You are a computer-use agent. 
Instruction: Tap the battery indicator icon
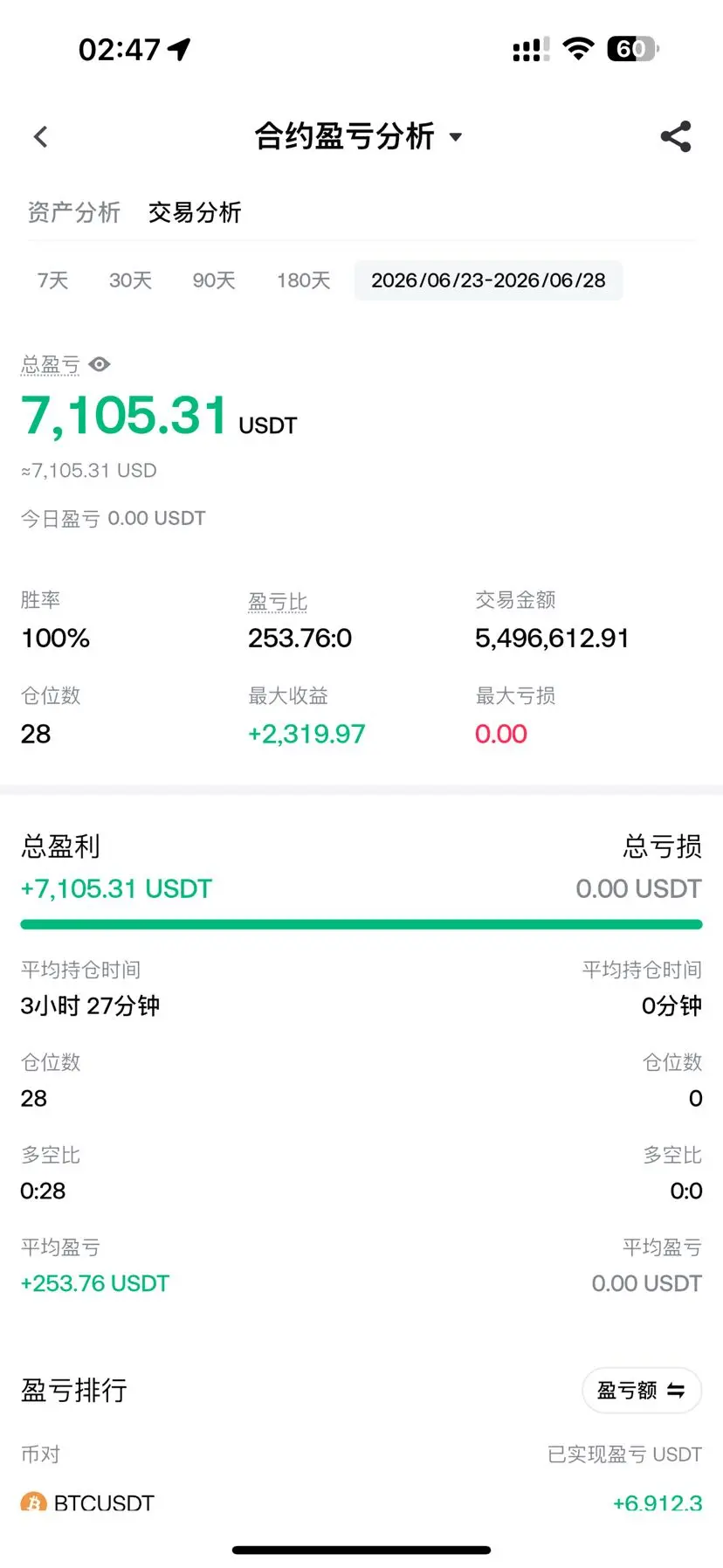633,49
